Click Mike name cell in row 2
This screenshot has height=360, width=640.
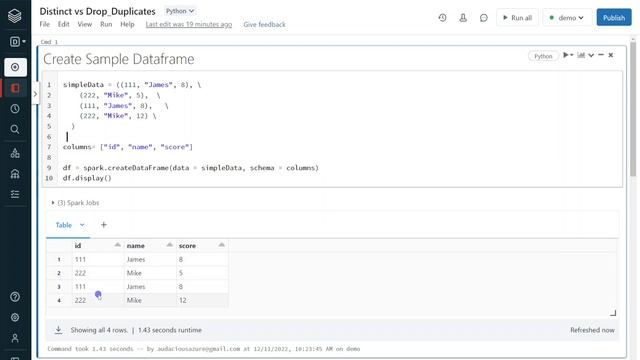150,273
